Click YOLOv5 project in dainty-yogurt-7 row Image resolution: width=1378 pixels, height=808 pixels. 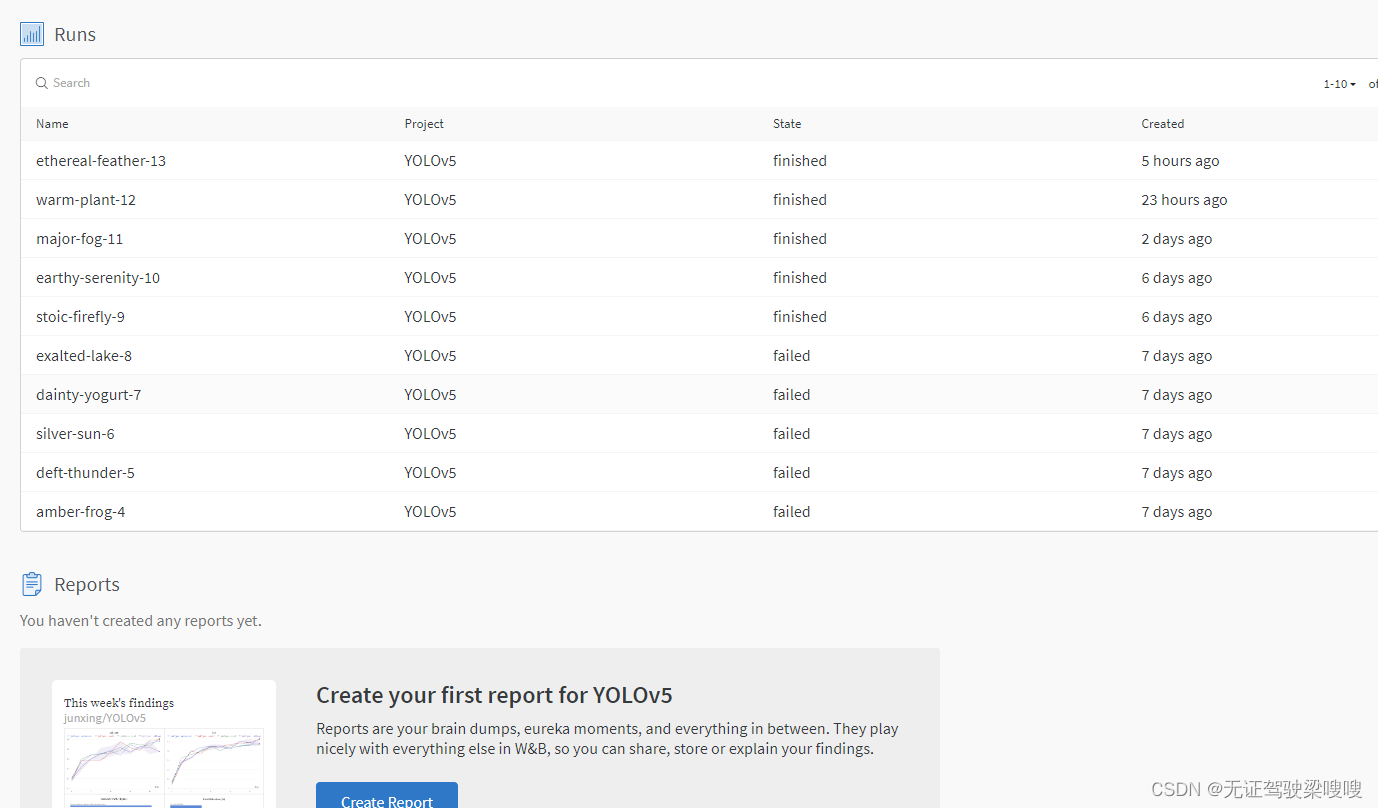click(430, 395)
